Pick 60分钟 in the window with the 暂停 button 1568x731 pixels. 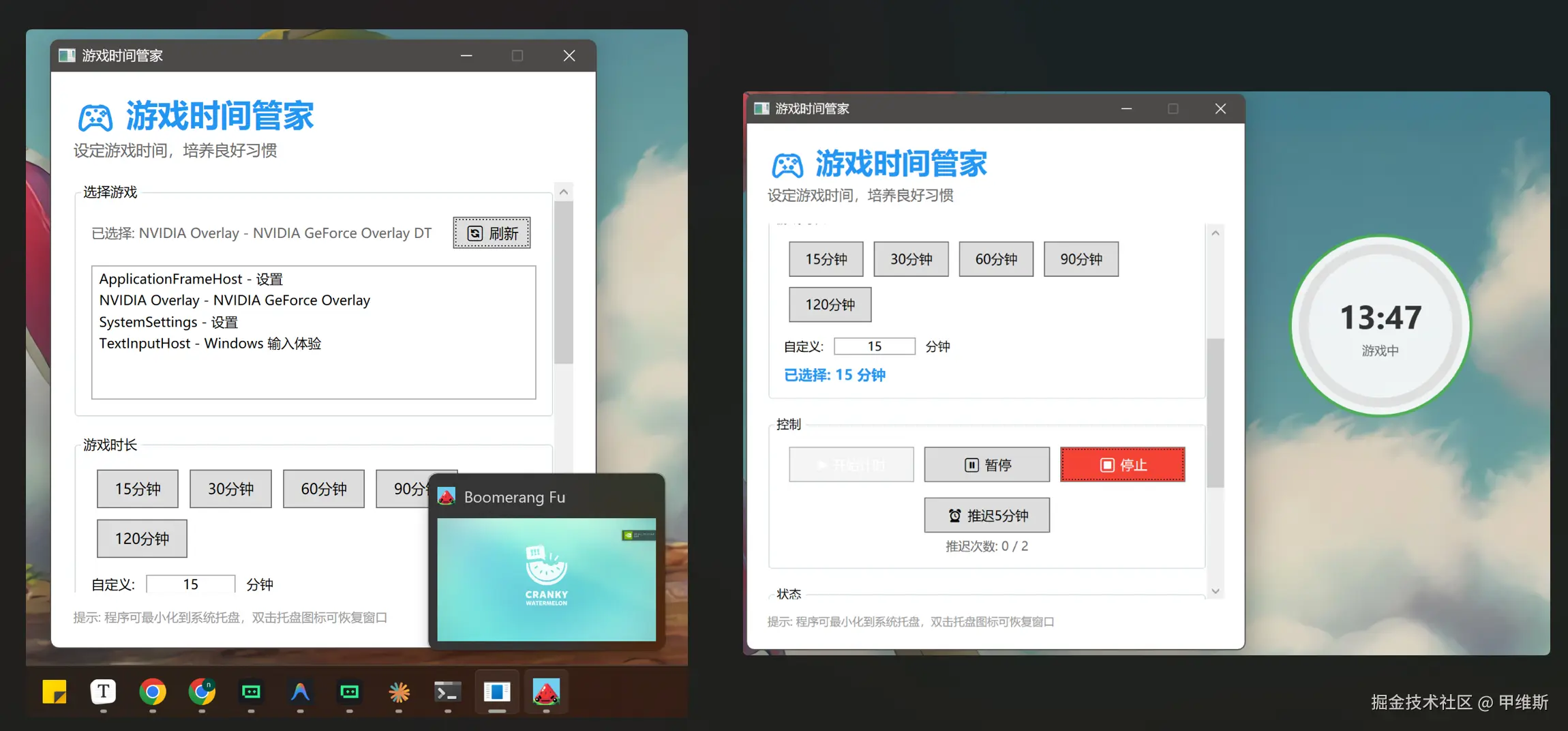pyautogui.click(x=996, y=259)
